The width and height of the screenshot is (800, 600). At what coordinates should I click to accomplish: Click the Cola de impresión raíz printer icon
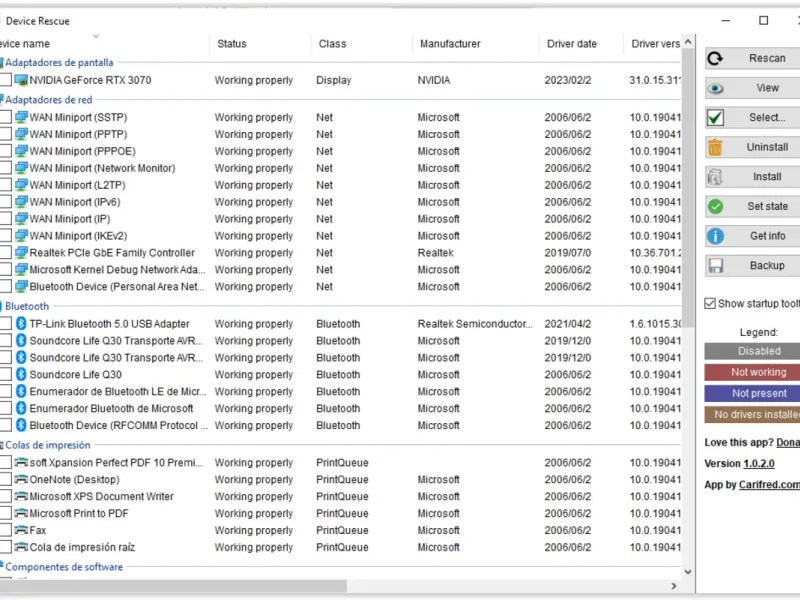pos(21,546)
